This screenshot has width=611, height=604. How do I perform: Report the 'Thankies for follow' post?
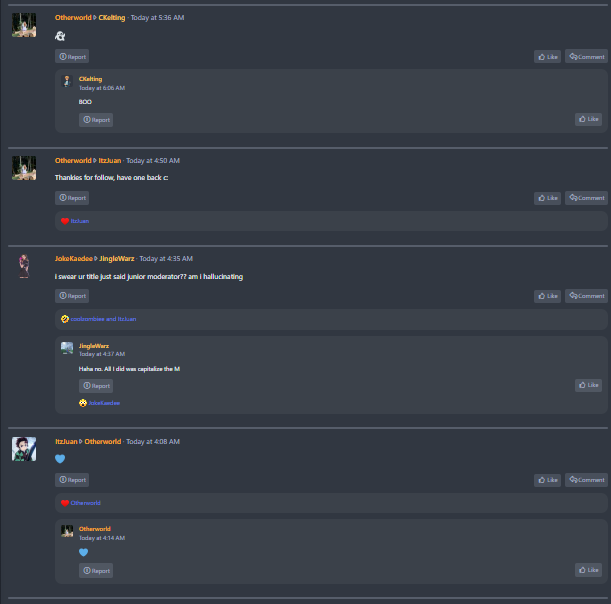coord(72,198)
